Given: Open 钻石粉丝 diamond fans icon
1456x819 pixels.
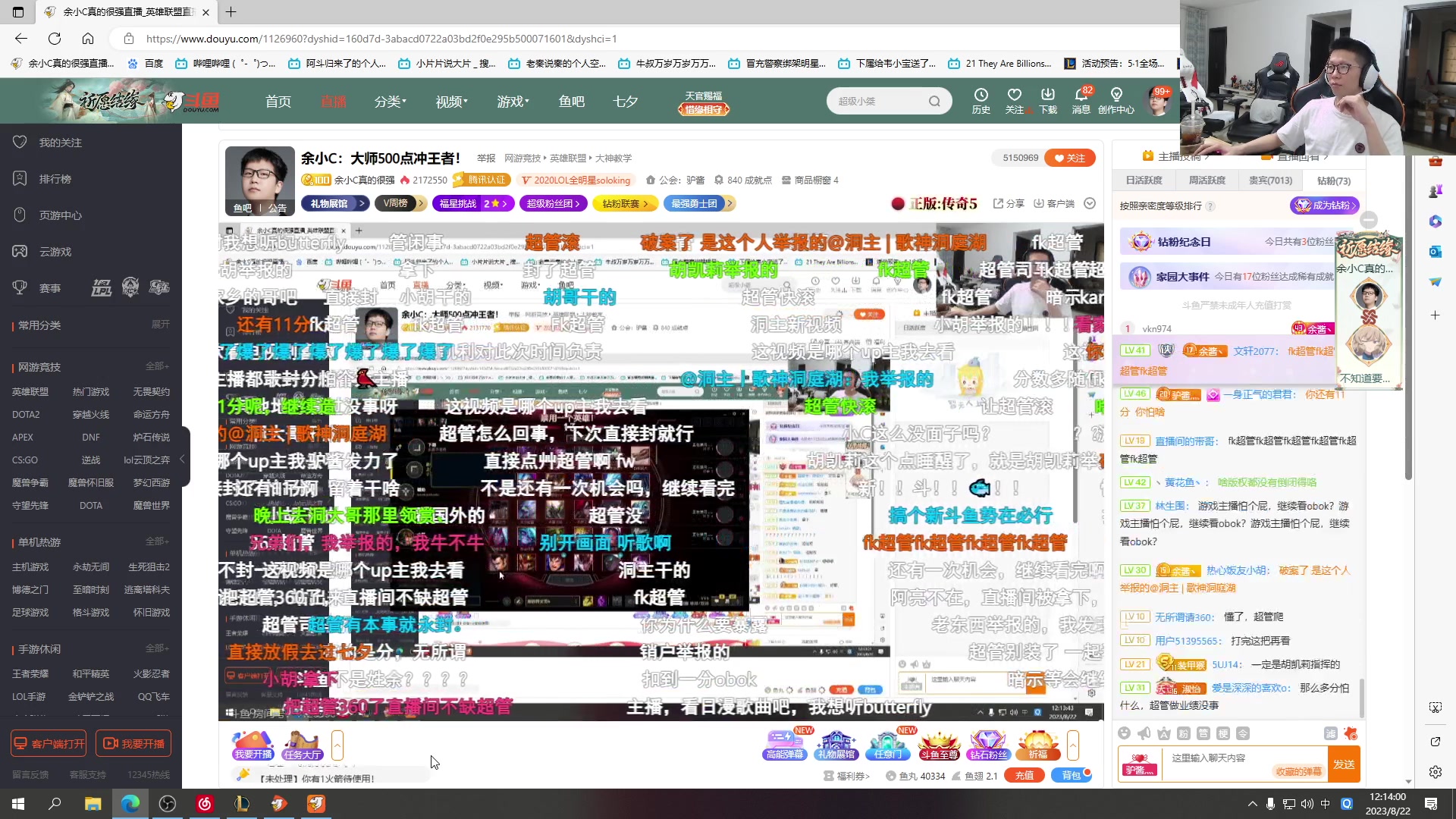Looking at the screenshot, I should coord(988,745).
